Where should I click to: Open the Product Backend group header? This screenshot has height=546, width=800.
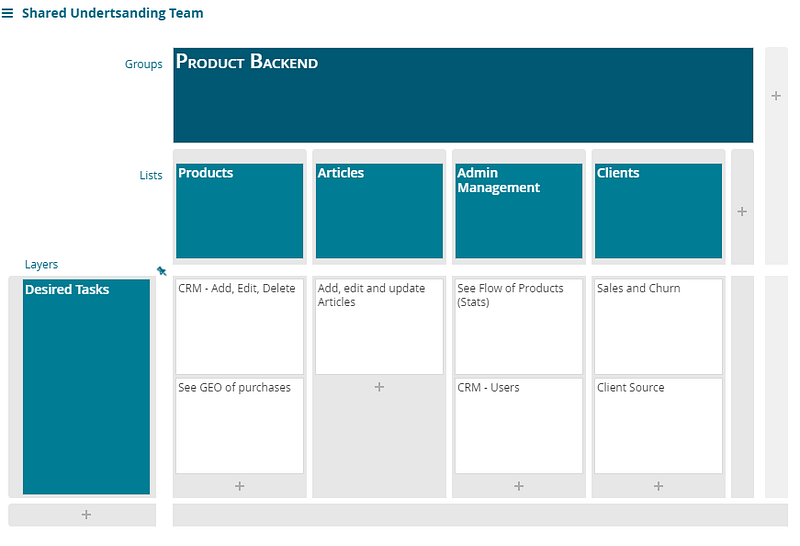(x=463, y=95)
